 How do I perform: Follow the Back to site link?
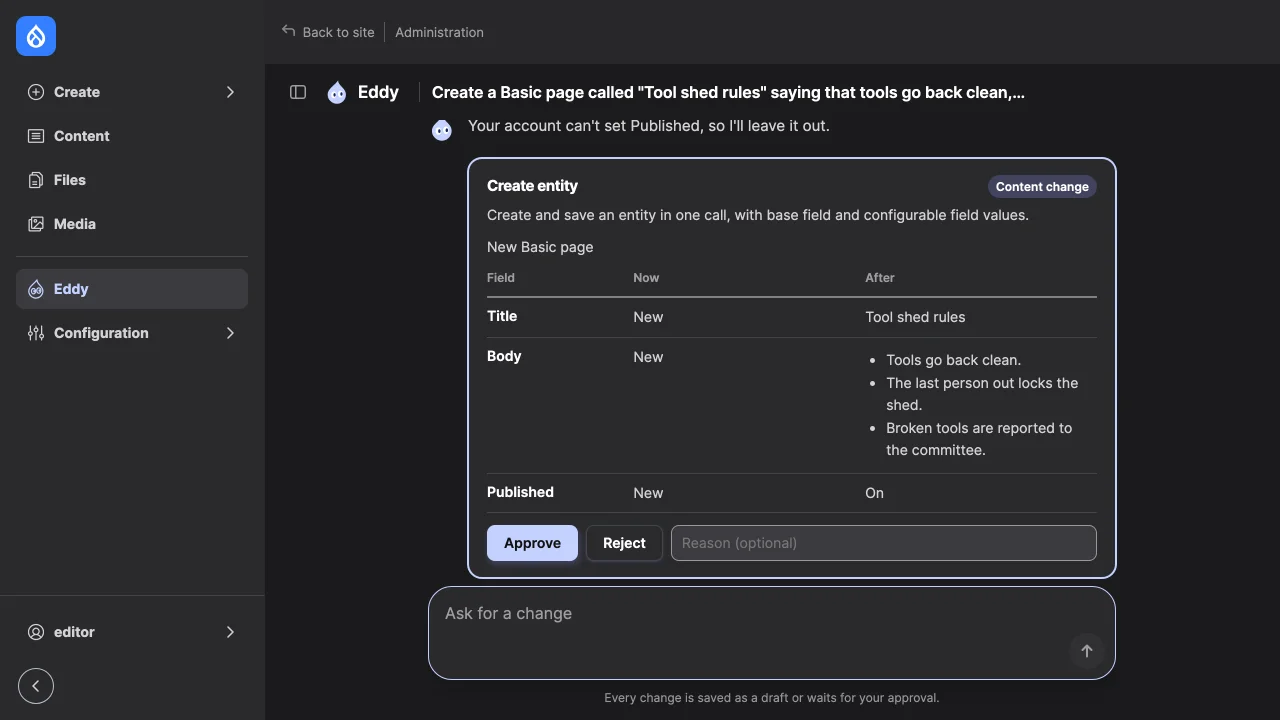tap(328, 32)
